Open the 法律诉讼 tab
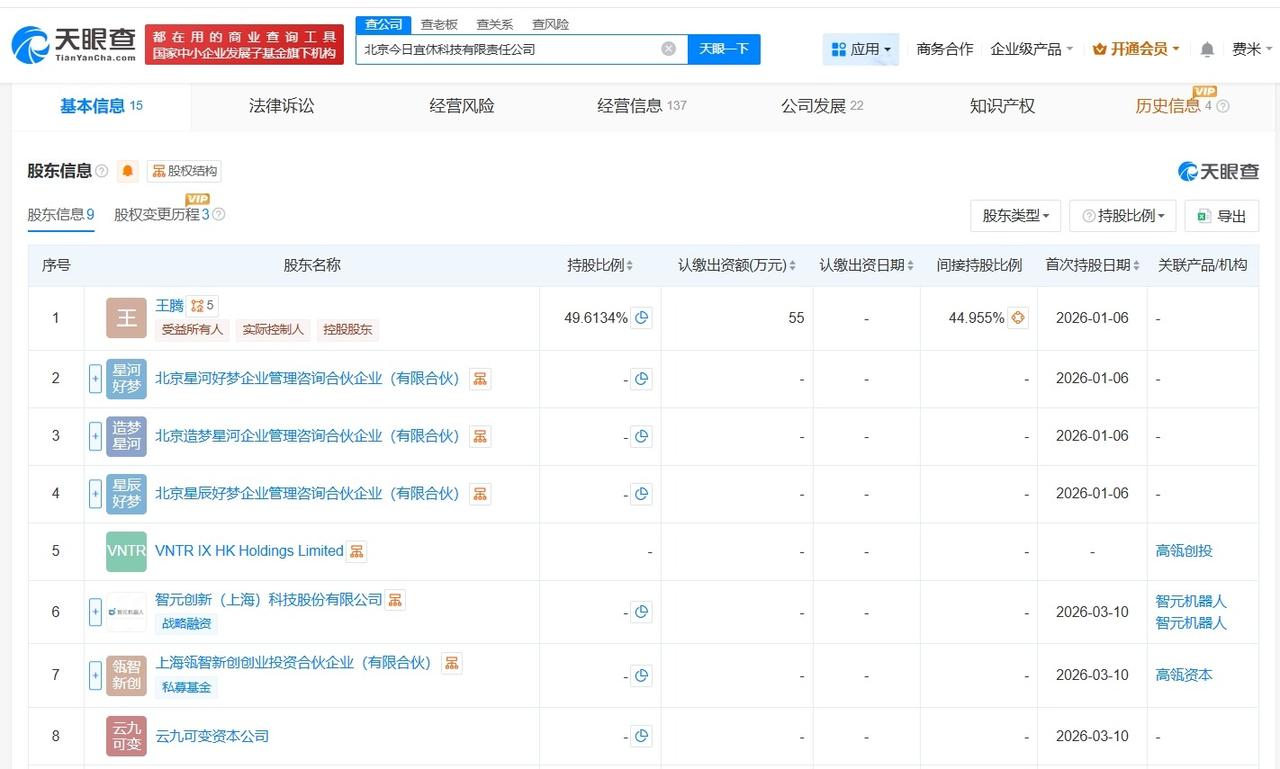The image size is (1280, 769). (281, 106)
